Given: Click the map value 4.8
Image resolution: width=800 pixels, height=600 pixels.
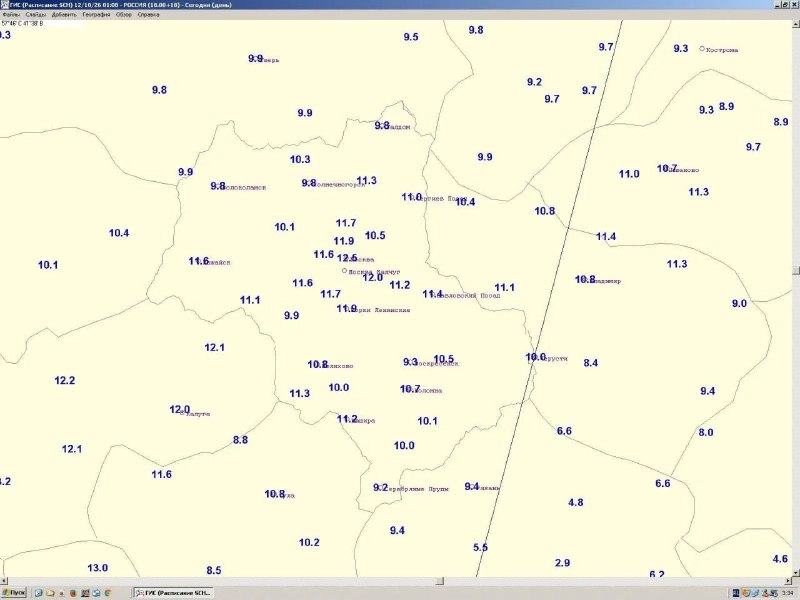Looking at the screenshot, I should (576, 503).
